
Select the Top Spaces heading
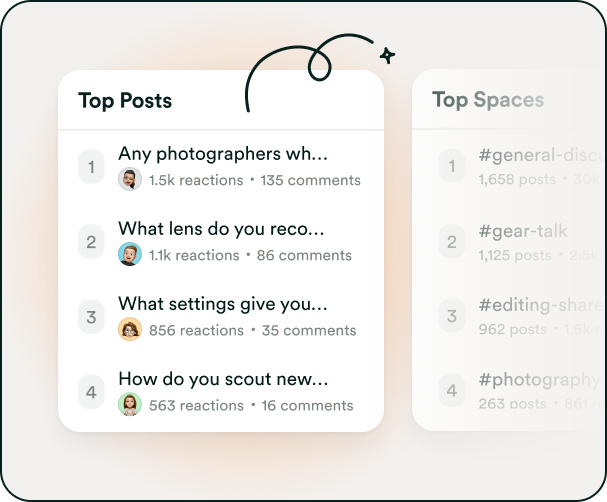coord(488,100)
